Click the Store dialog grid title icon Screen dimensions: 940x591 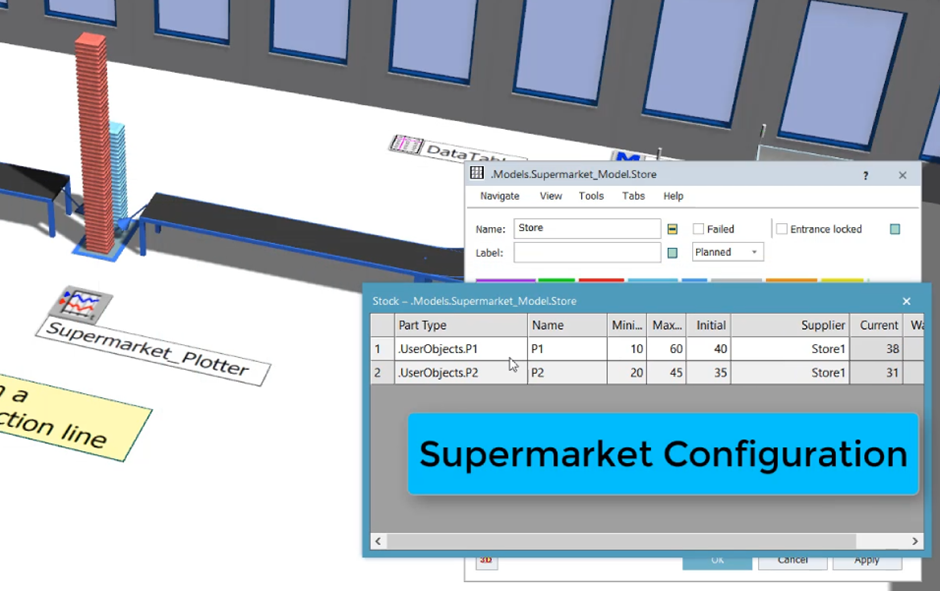(477, 174)
